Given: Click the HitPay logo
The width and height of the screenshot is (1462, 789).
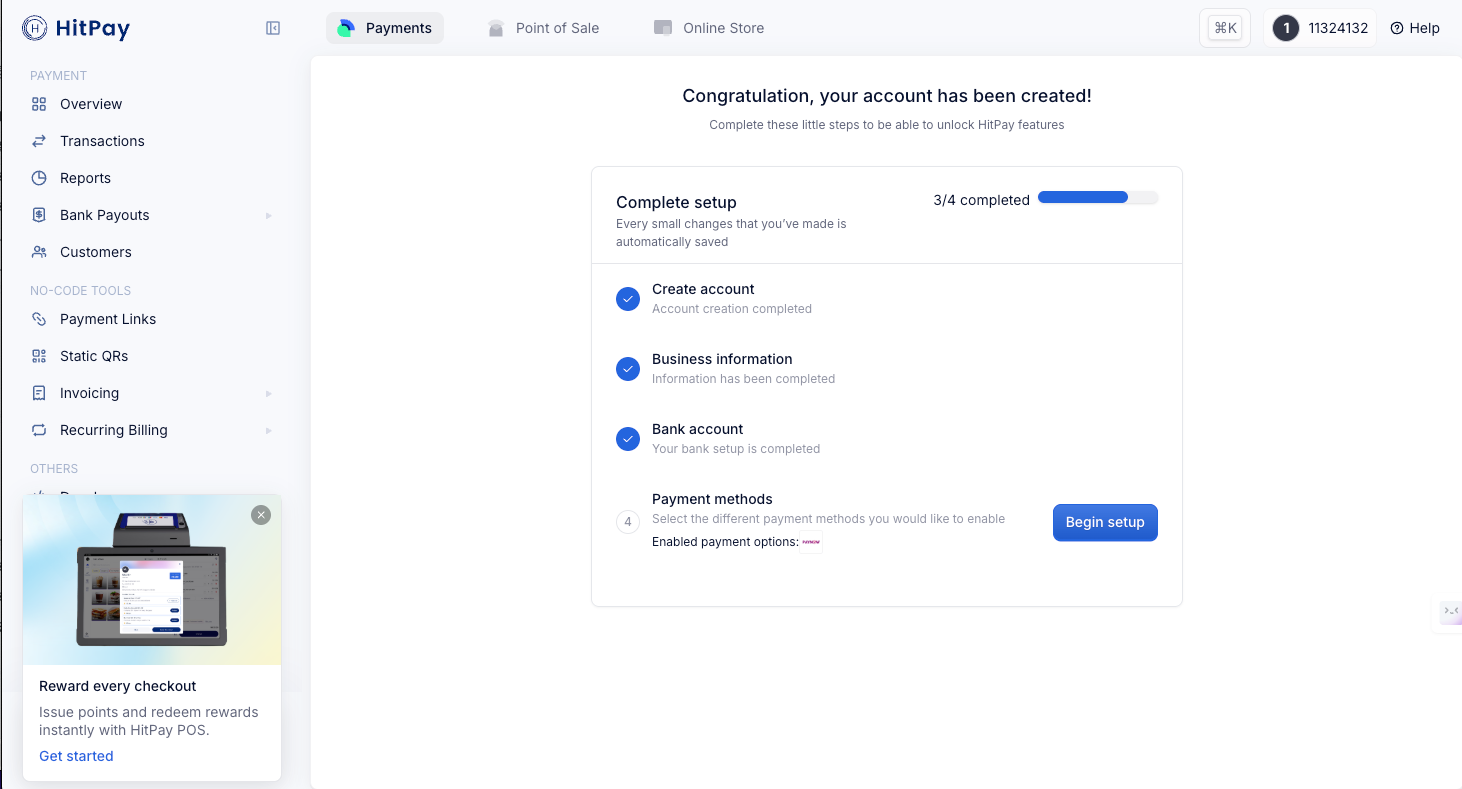Looking at the screenshot, I should 76,28.
